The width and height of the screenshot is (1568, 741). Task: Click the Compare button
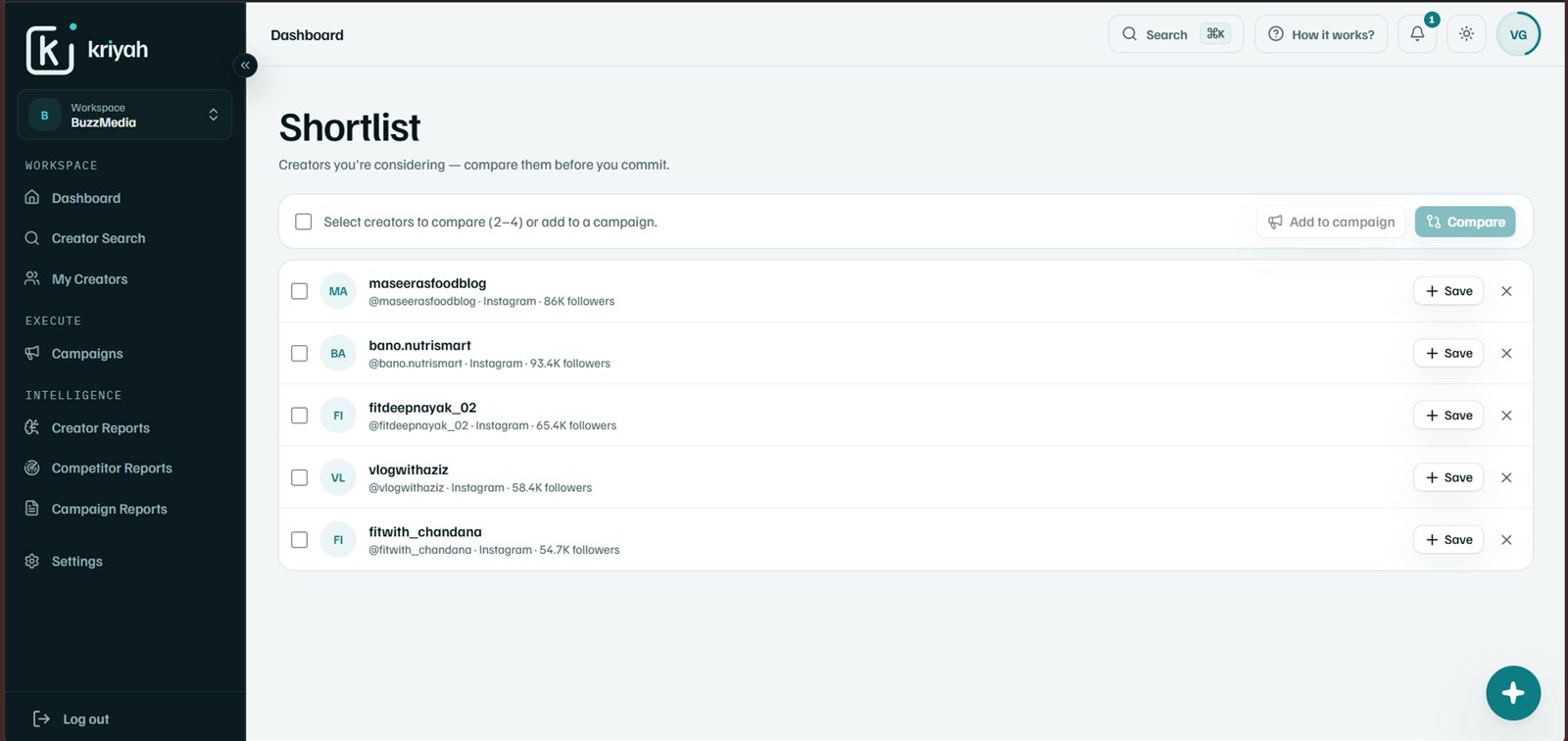point(1465,222)
